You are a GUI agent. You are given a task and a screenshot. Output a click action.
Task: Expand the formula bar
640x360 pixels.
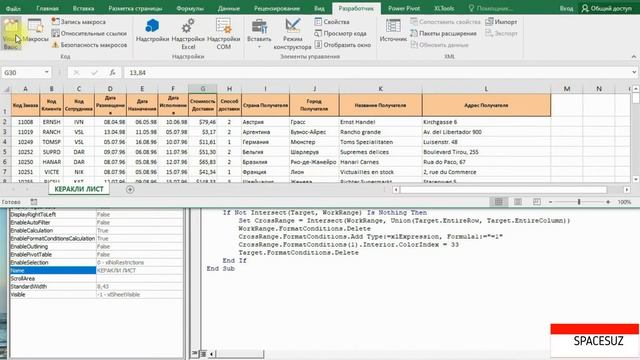634,72
